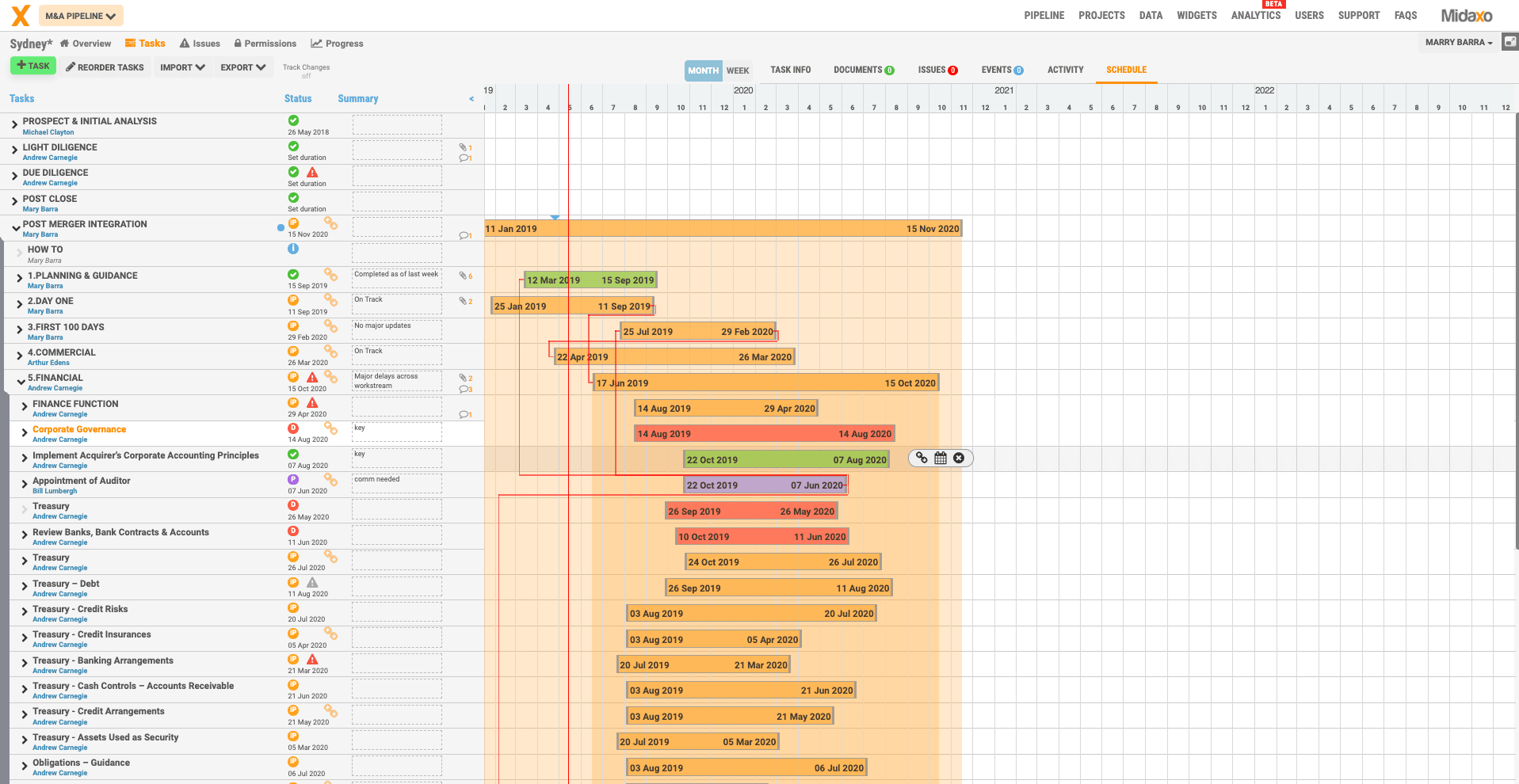Click the red warning icon in 5.Financial row
This screenshot has height=784, width=1519.
(x=312, y=377)
